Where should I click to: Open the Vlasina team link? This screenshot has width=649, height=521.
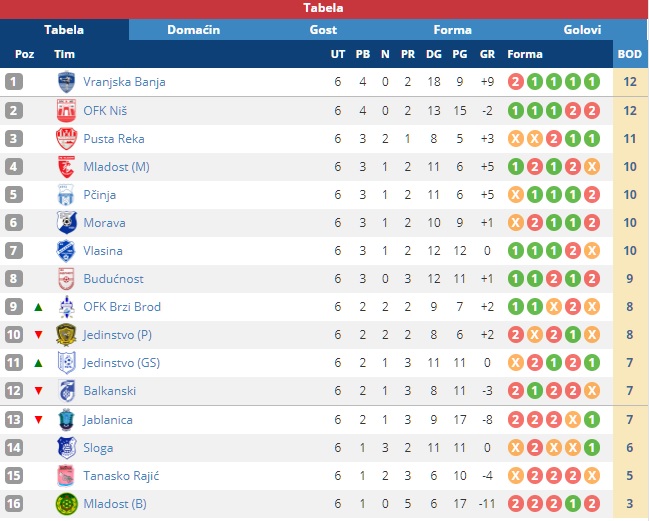[103, 251]
